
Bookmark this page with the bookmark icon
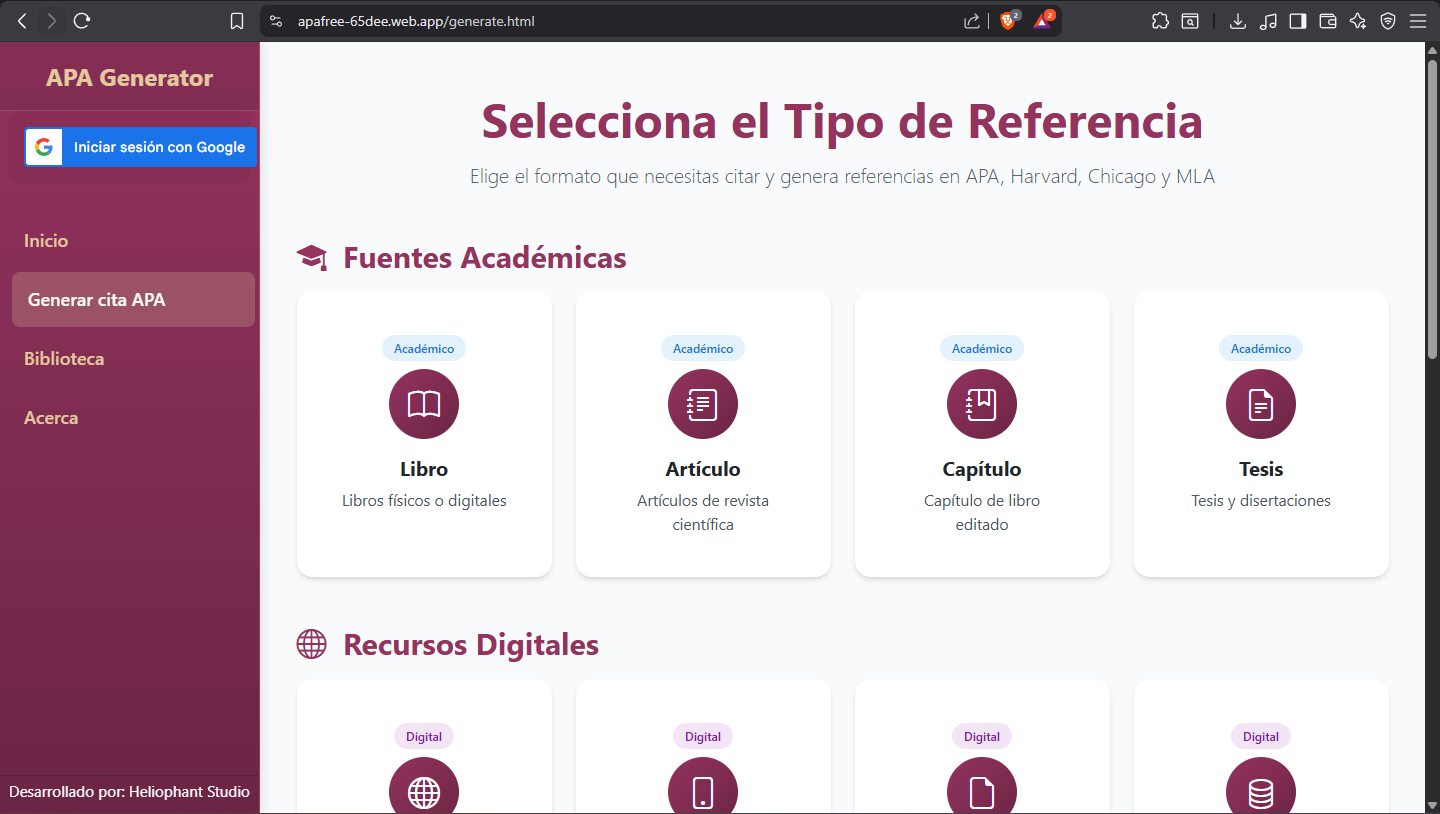click(x=237, y=21)
